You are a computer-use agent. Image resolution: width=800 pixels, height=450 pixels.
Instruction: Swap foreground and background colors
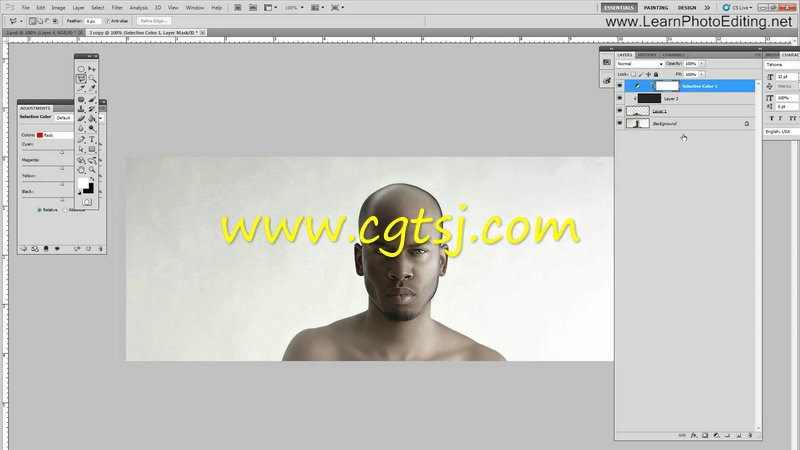pyautogui.click(x=92, y=179)
